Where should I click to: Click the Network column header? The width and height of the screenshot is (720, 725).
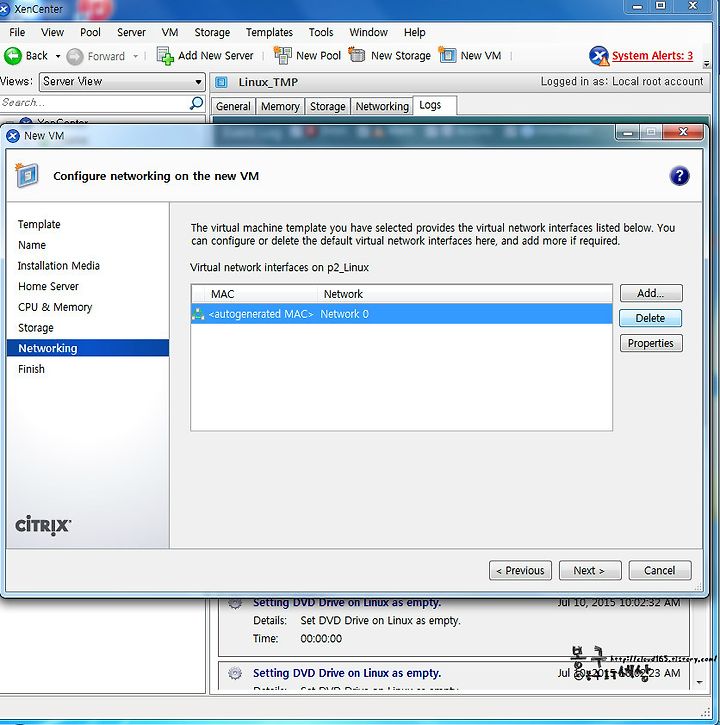pyautogui.click(x=465, y=294)
